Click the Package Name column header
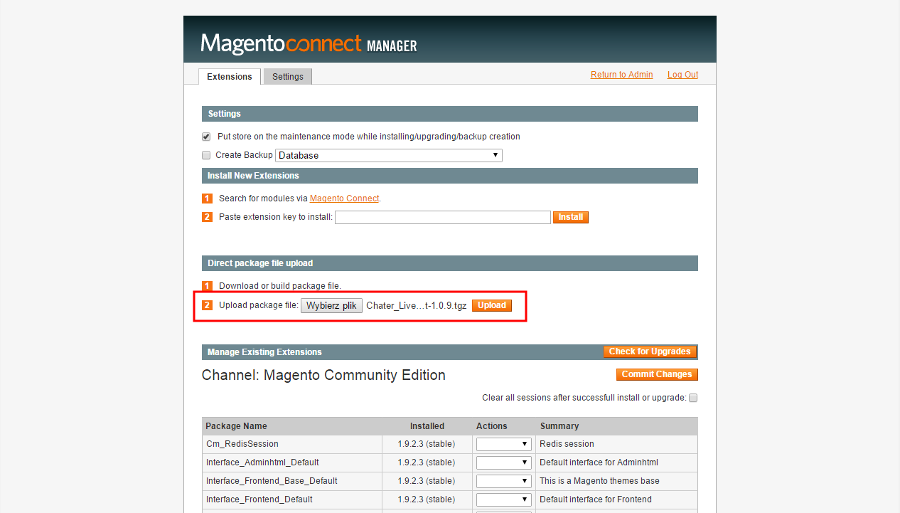 (236, 426)
